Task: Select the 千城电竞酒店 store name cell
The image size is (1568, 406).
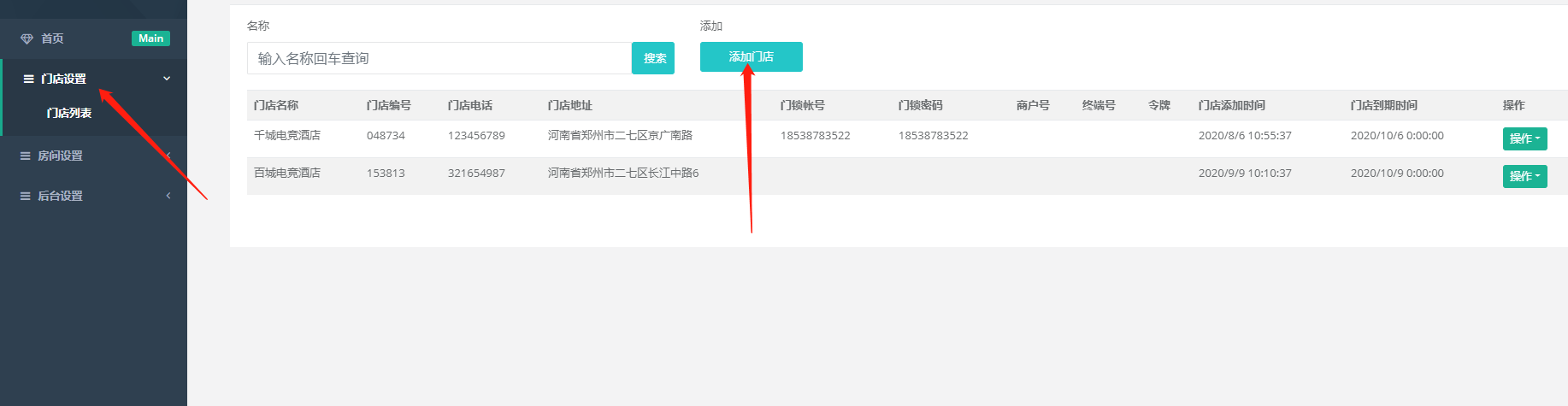Action: point(287,135)
